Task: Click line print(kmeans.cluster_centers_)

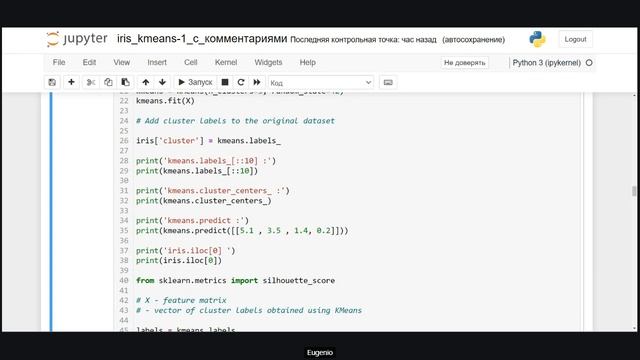Action: click(204, 201)
